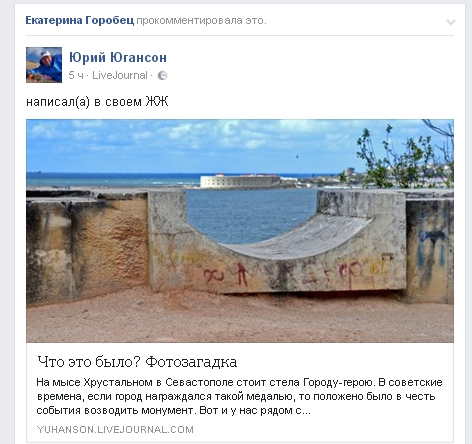Click the word Фотозагадка in headline

[x=191, y=362]
